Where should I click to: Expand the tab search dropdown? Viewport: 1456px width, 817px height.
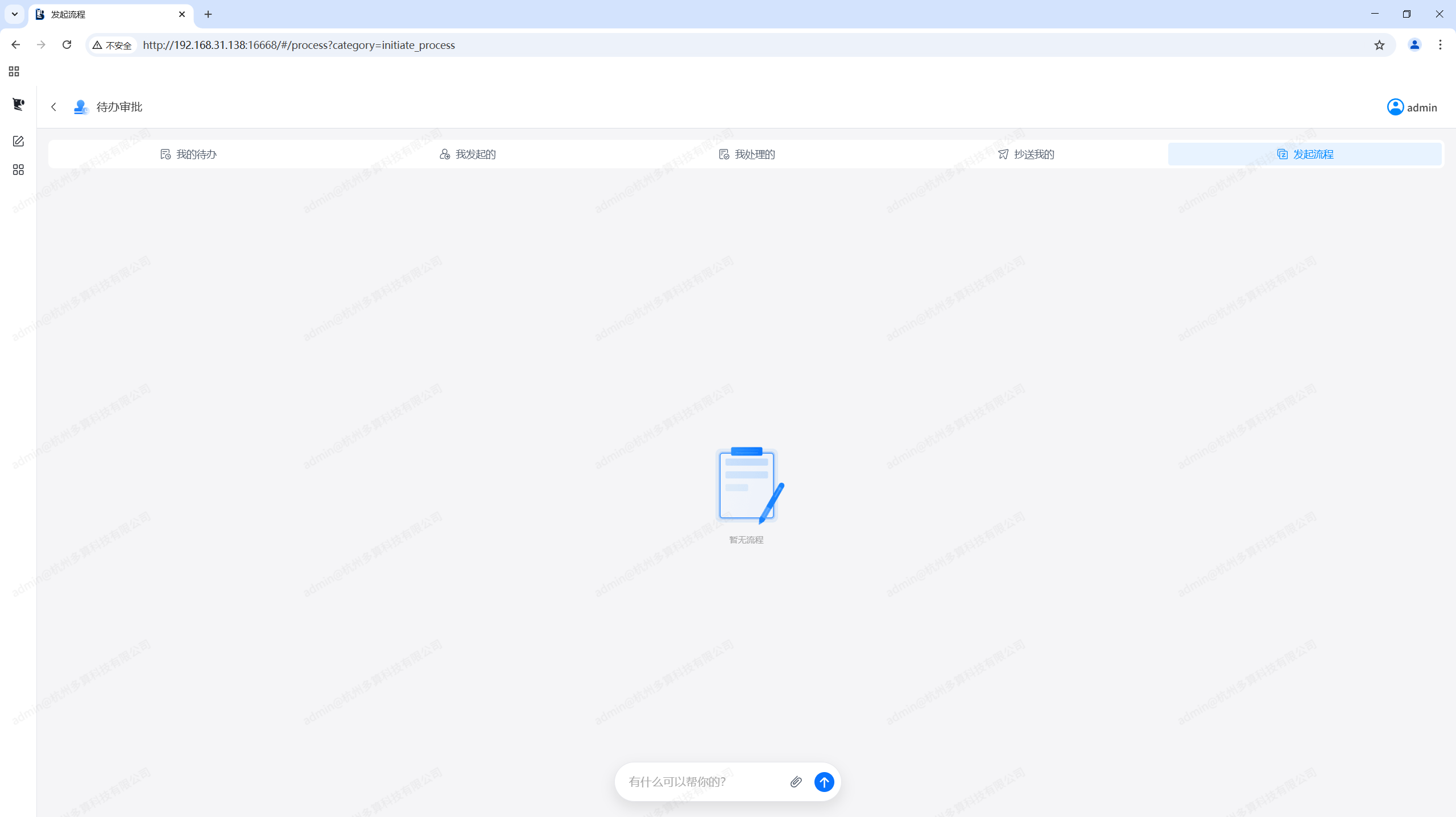pos(15,14)
